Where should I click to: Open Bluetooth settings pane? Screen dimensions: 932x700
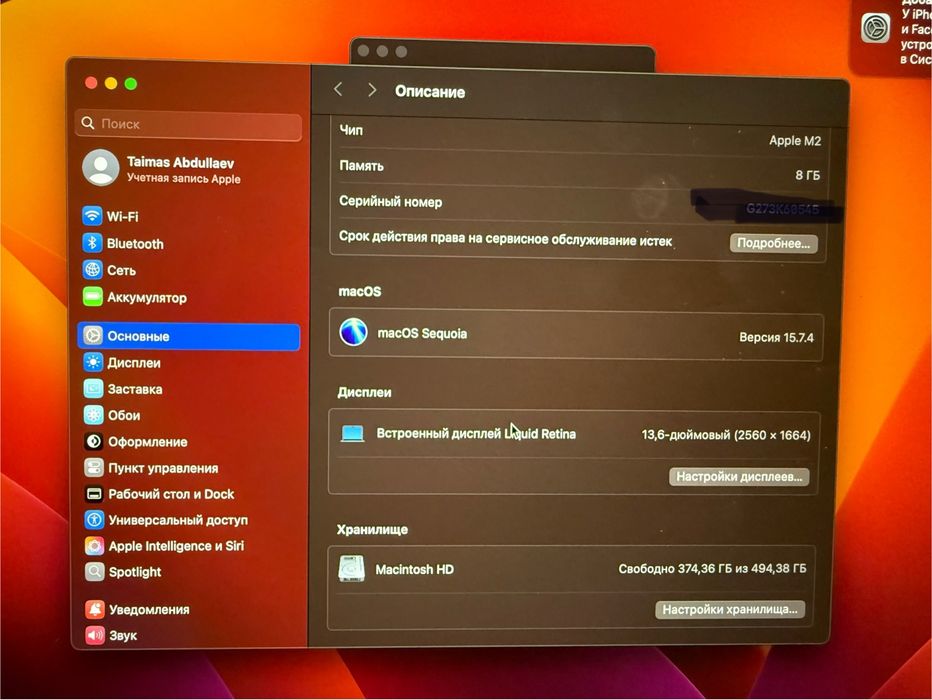[189, 244]
